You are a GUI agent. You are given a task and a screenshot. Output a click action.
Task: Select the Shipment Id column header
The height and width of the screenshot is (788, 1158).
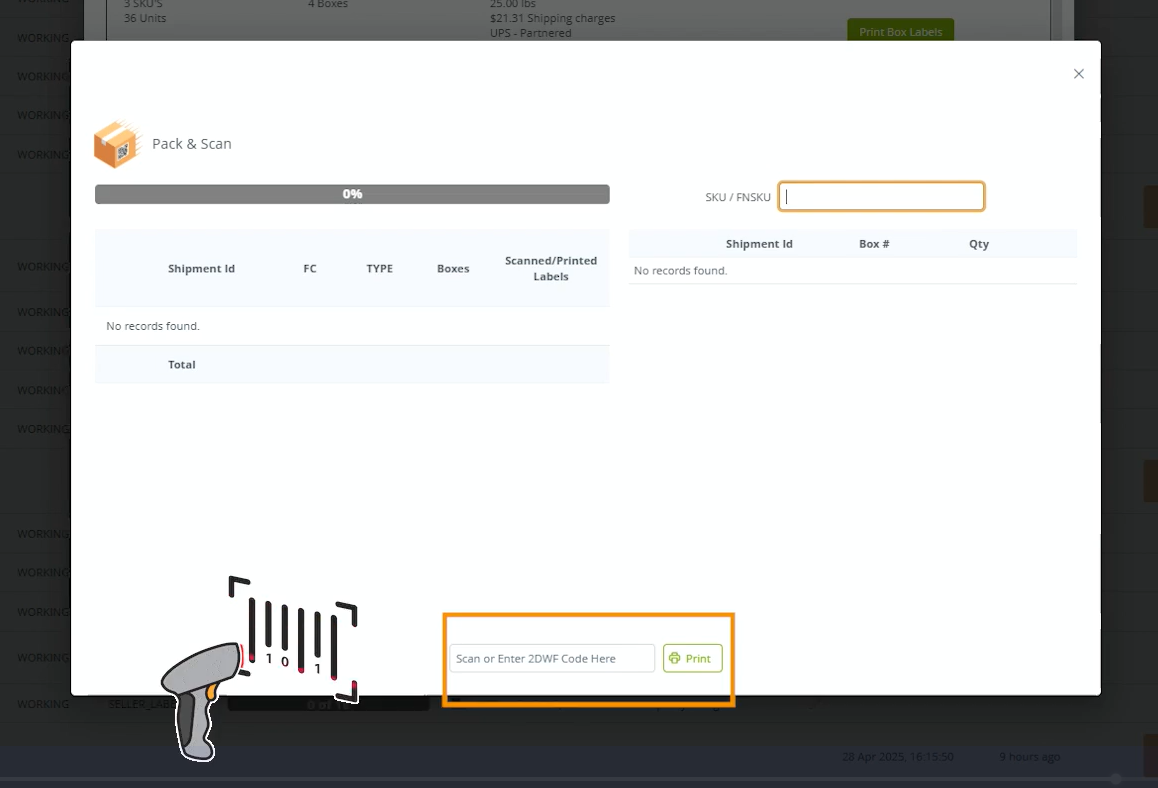tap(201, 268)
